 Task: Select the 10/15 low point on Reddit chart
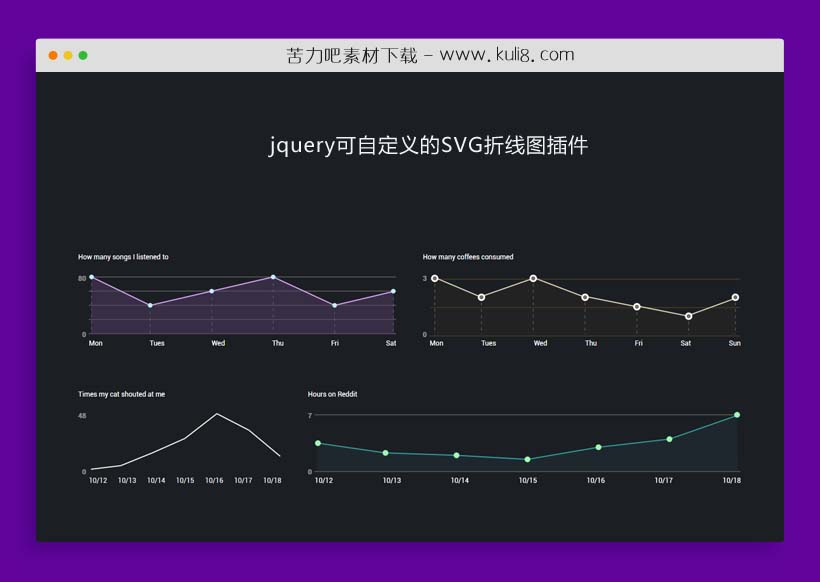[x=527, y=459]
